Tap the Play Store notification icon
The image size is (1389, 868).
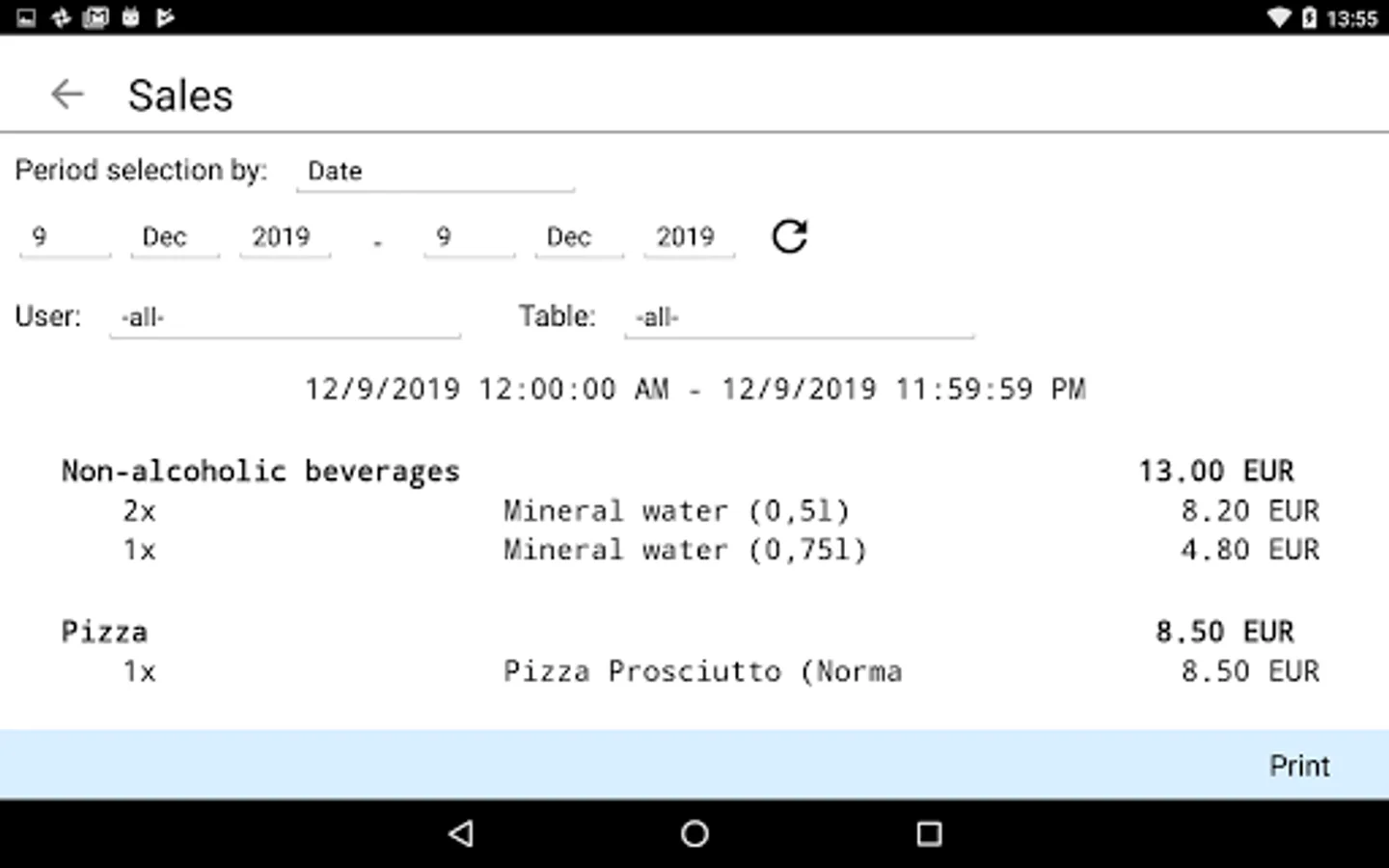(x=165, y=17)
